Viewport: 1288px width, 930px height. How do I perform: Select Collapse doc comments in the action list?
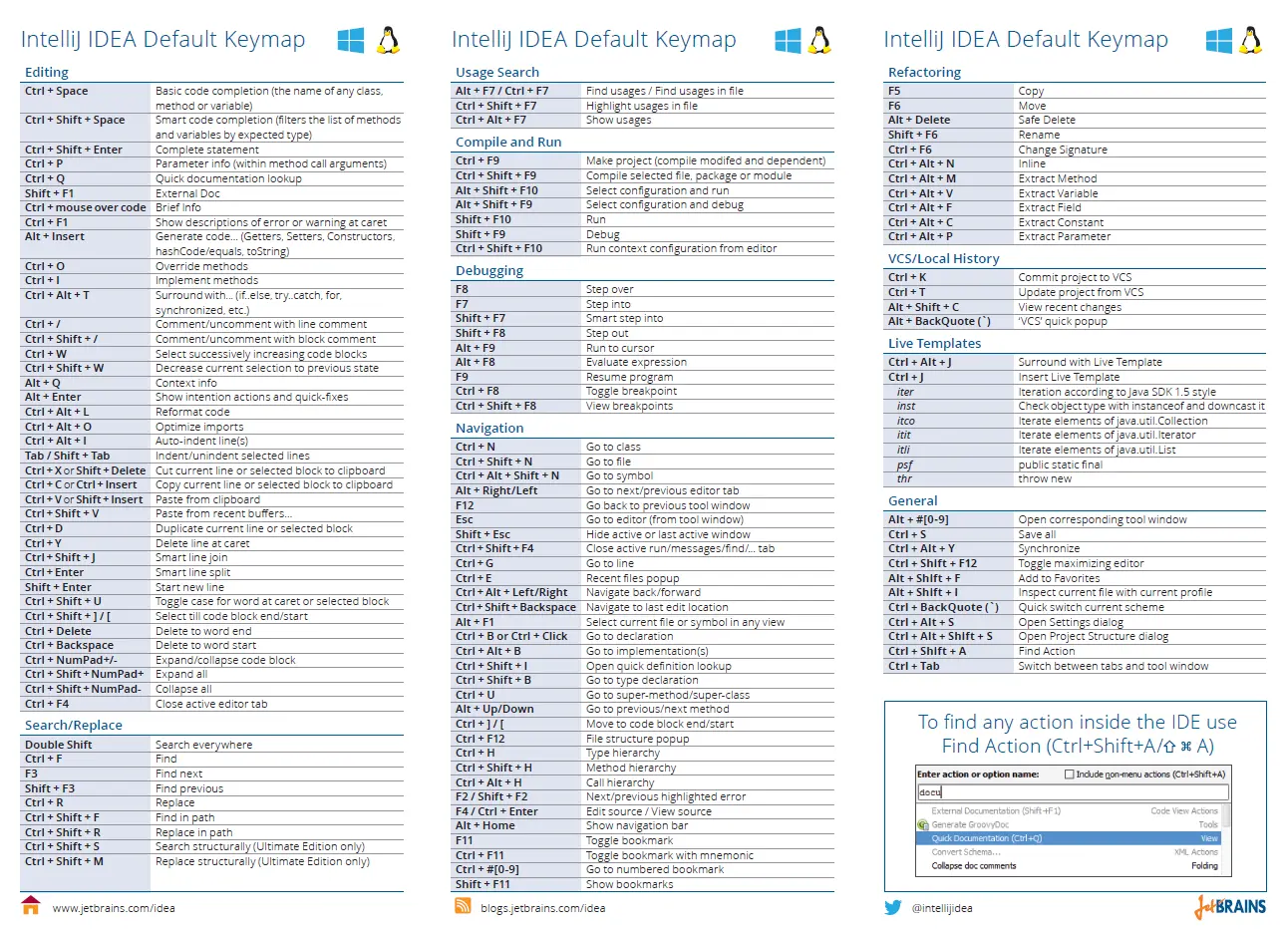[1069, 866]
